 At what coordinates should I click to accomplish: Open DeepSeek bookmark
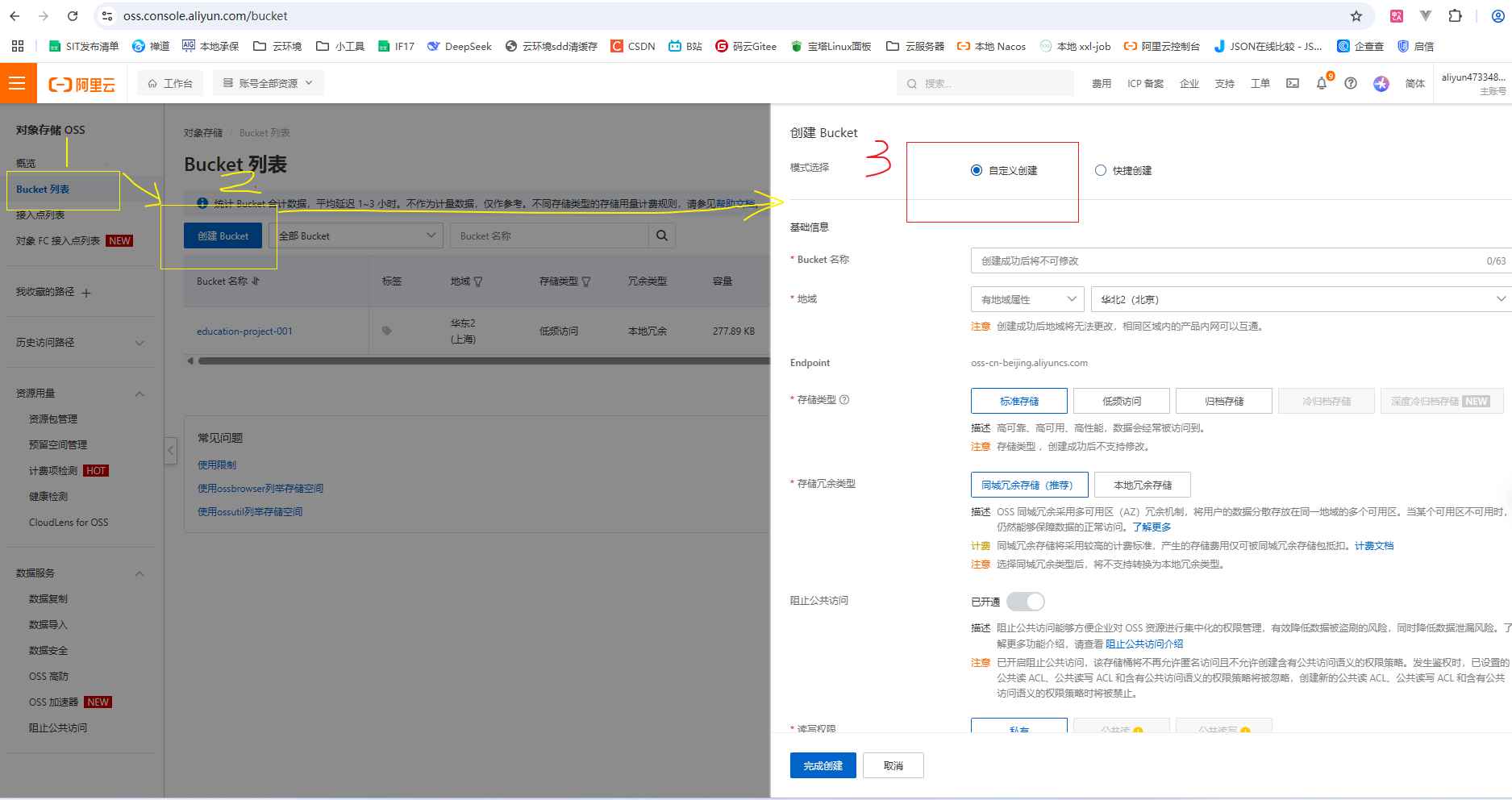click(459, 46)
